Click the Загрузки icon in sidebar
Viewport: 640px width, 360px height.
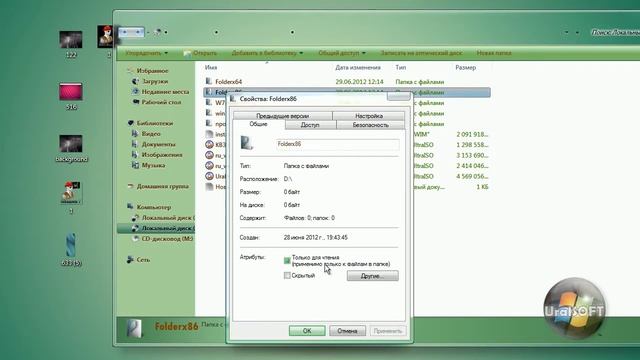point(136,81)
